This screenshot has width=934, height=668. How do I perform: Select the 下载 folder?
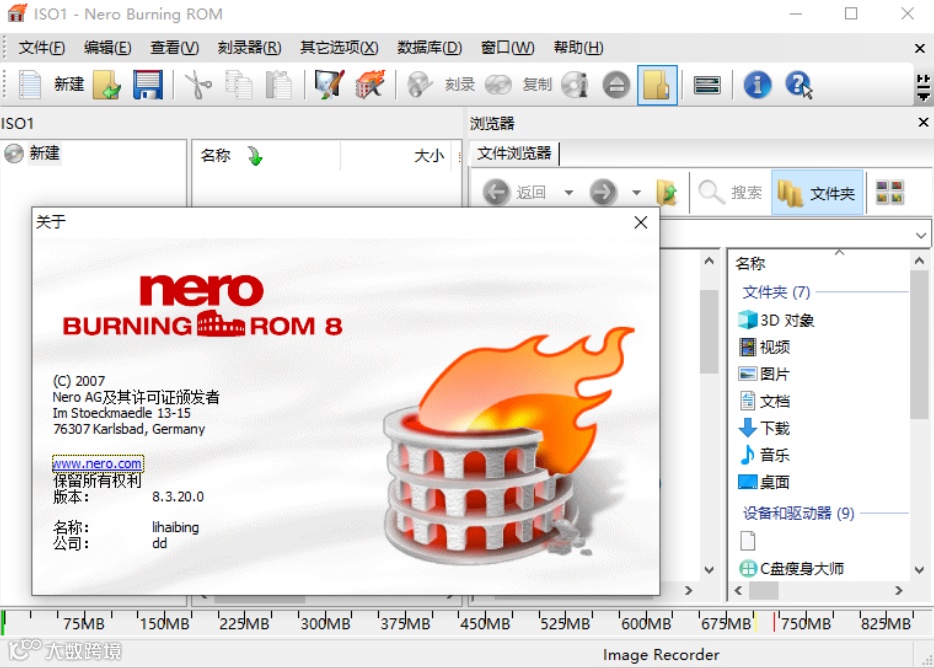(x=764, y=428)
